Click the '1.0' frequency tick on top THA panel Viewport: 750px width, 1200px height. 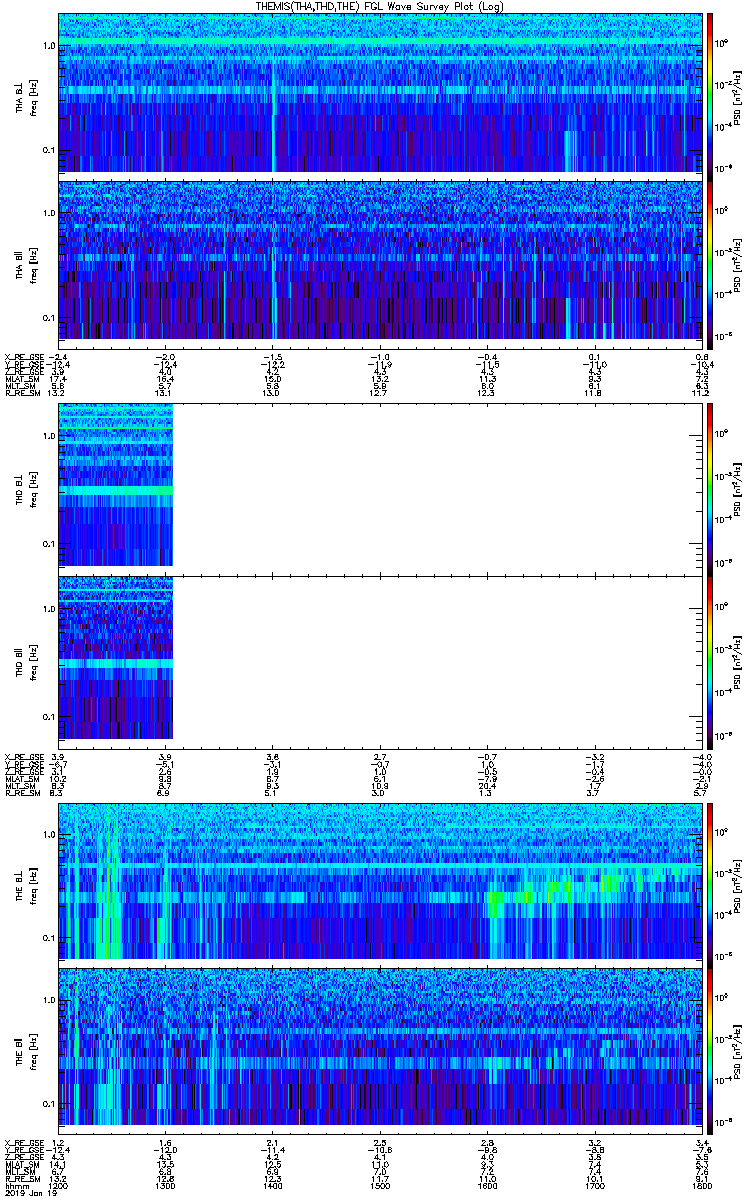(x=48, y=46)
